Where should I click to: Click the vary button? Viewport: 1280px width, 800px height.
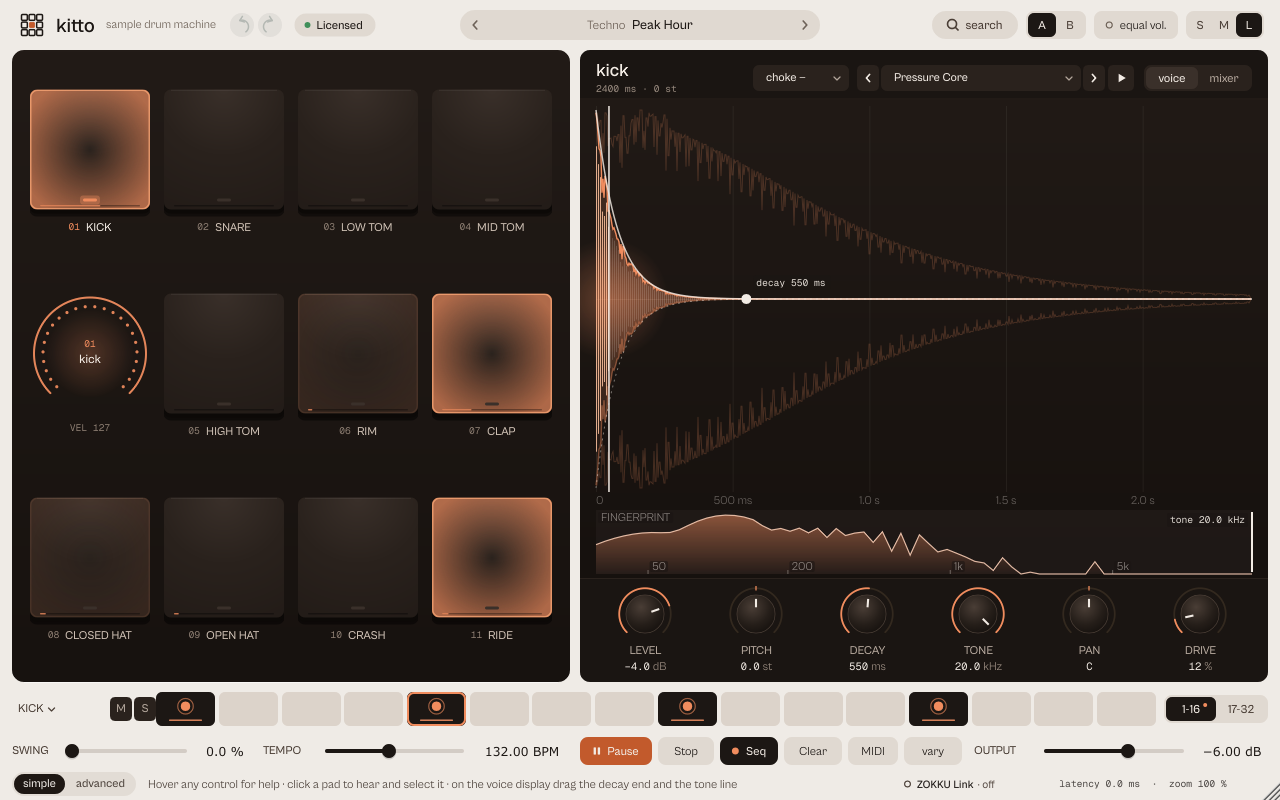pyautogui.click(x=933, y=751)
